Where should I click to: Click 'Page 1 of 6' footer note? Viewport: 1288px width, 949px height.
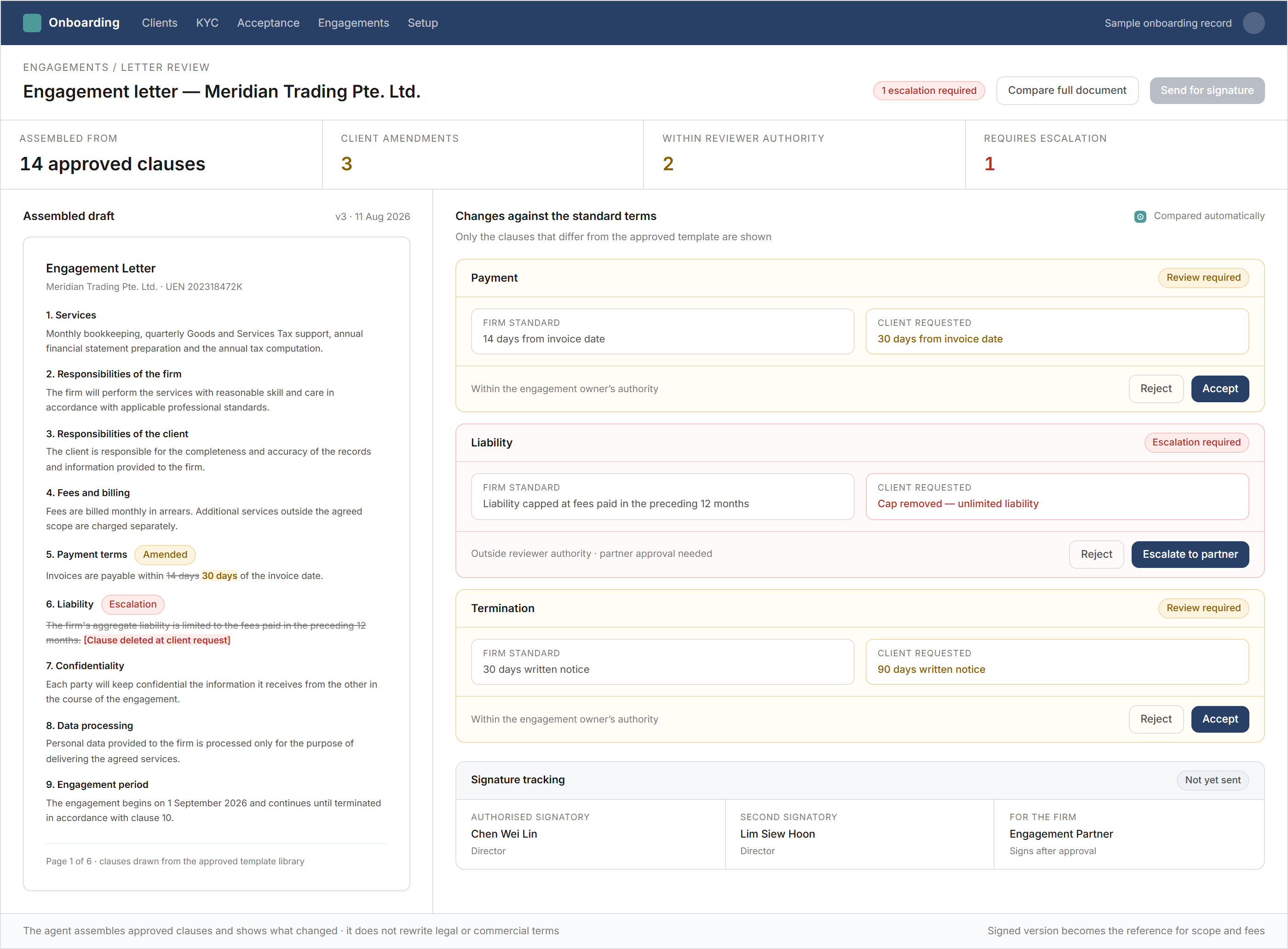point(175,862)
